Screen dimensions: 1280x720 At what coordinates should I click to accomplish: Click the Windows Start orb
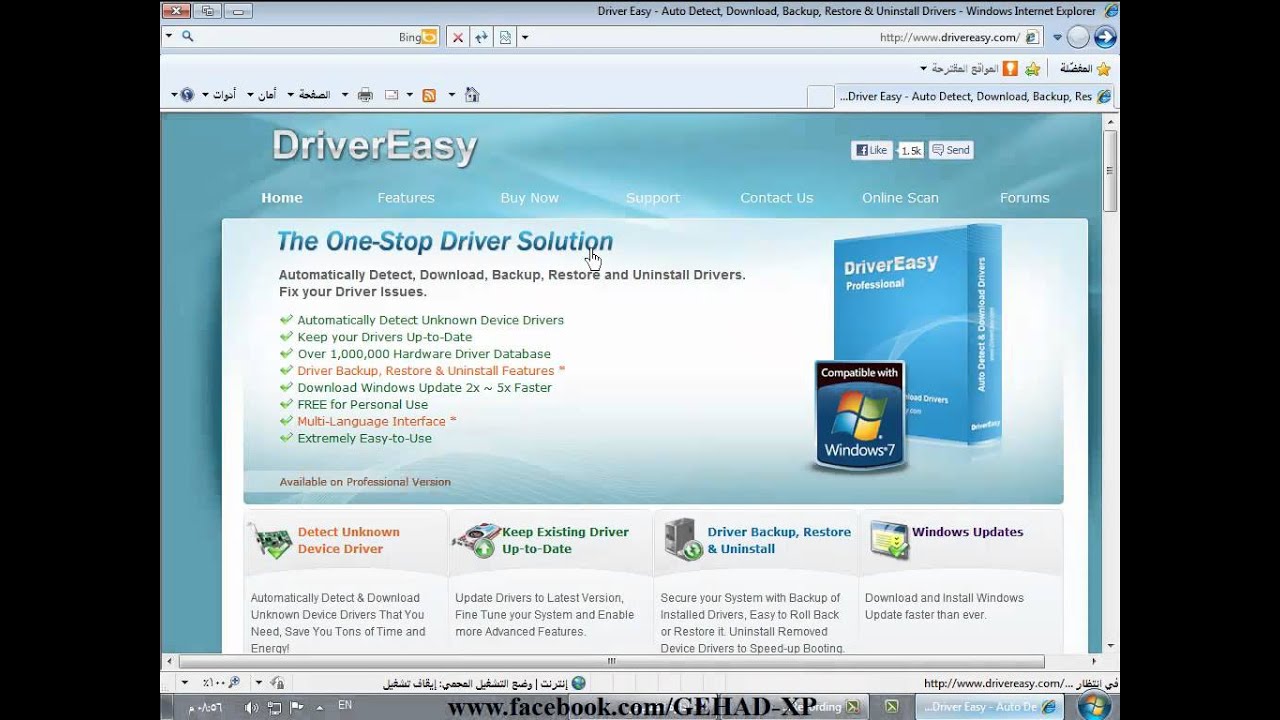[1097, 706]
